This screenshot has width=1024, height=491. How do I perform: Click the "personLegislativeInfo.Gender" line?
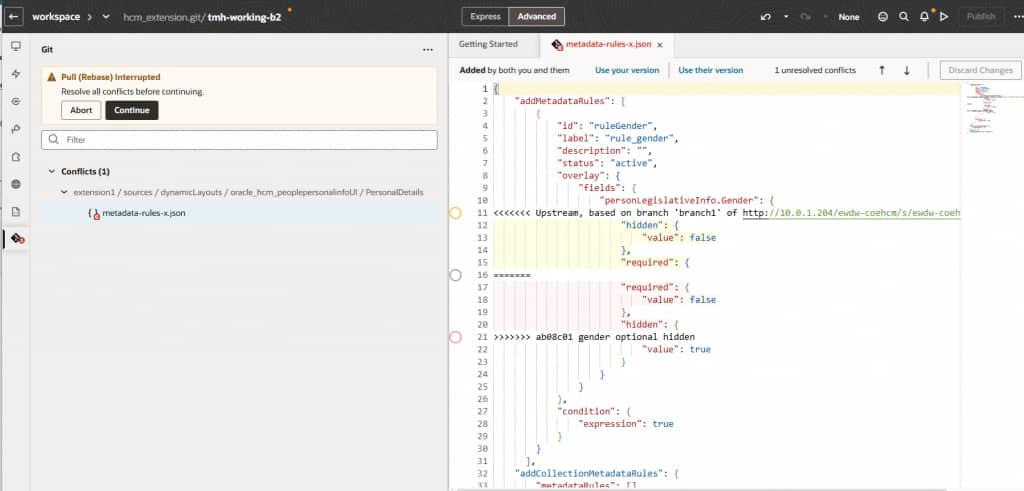tap(687, 200)
